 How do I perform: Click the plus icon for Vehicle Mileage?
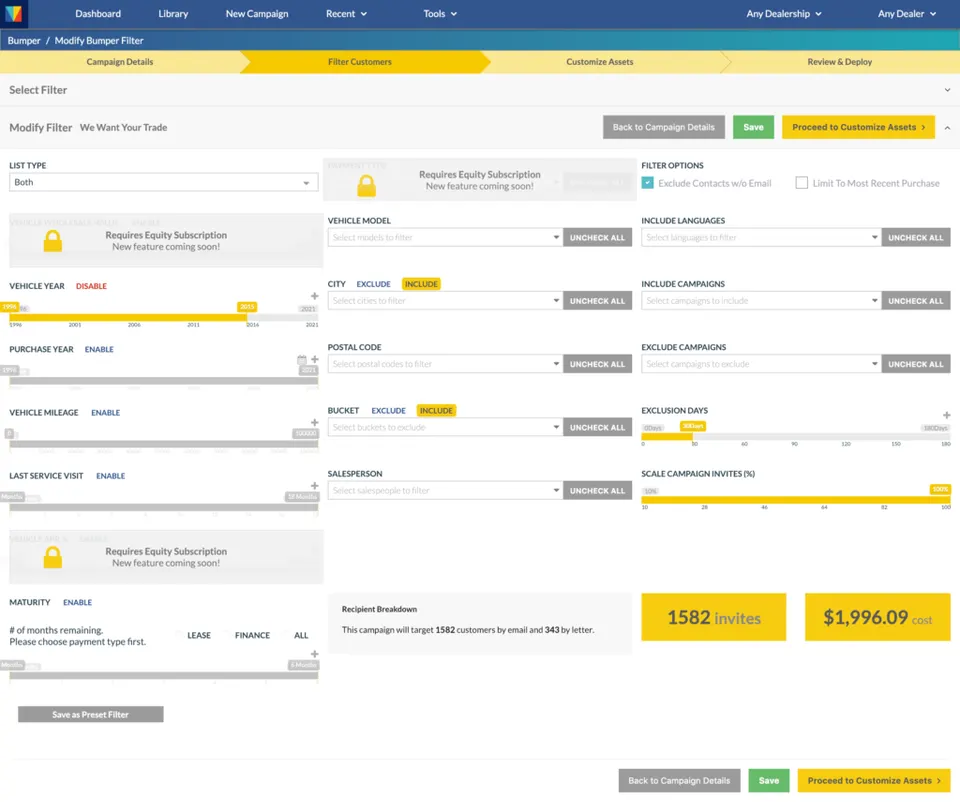[x=315, y=422]
